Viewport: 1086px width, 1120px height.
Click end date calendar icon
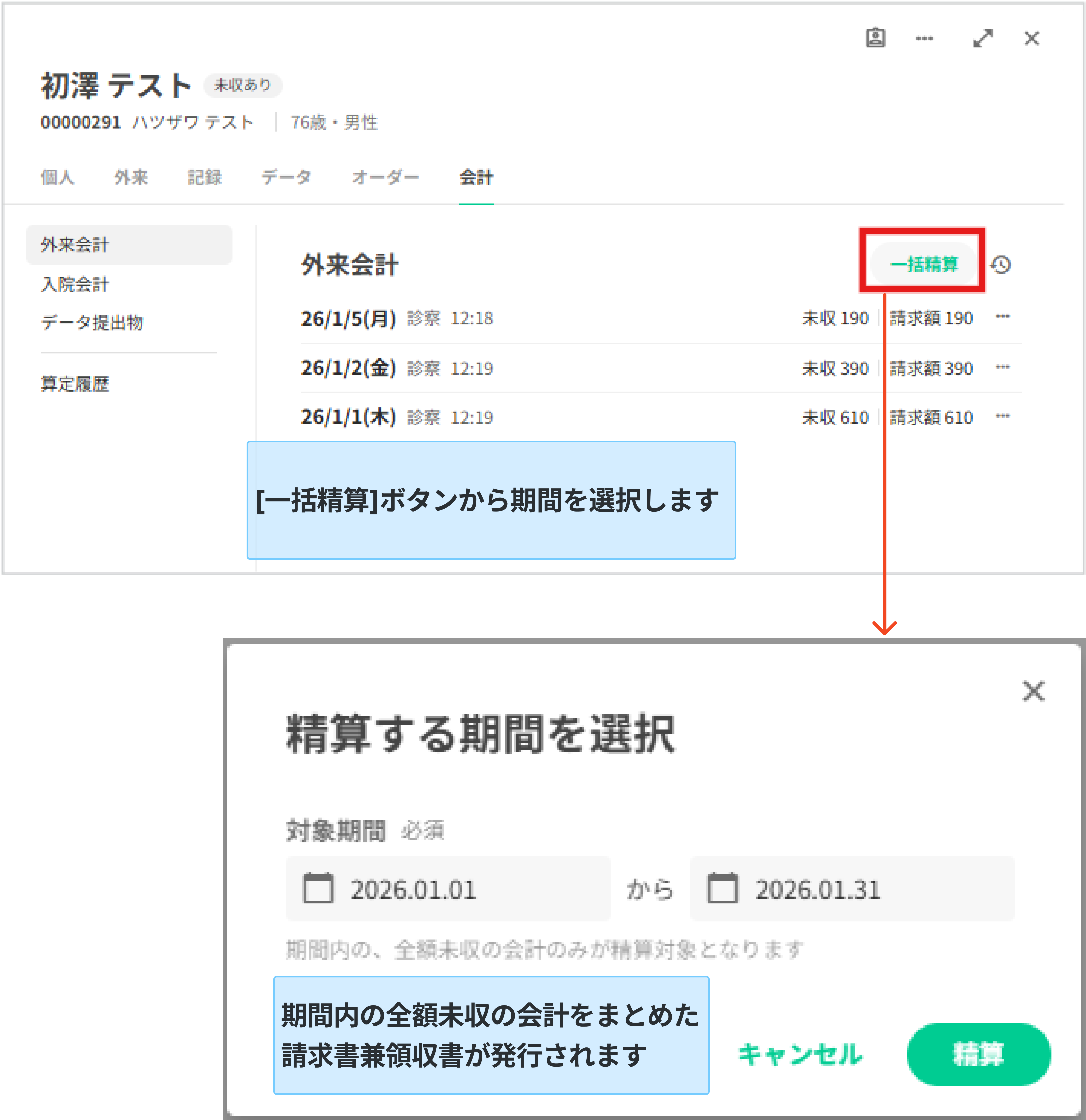click(722, 889)
